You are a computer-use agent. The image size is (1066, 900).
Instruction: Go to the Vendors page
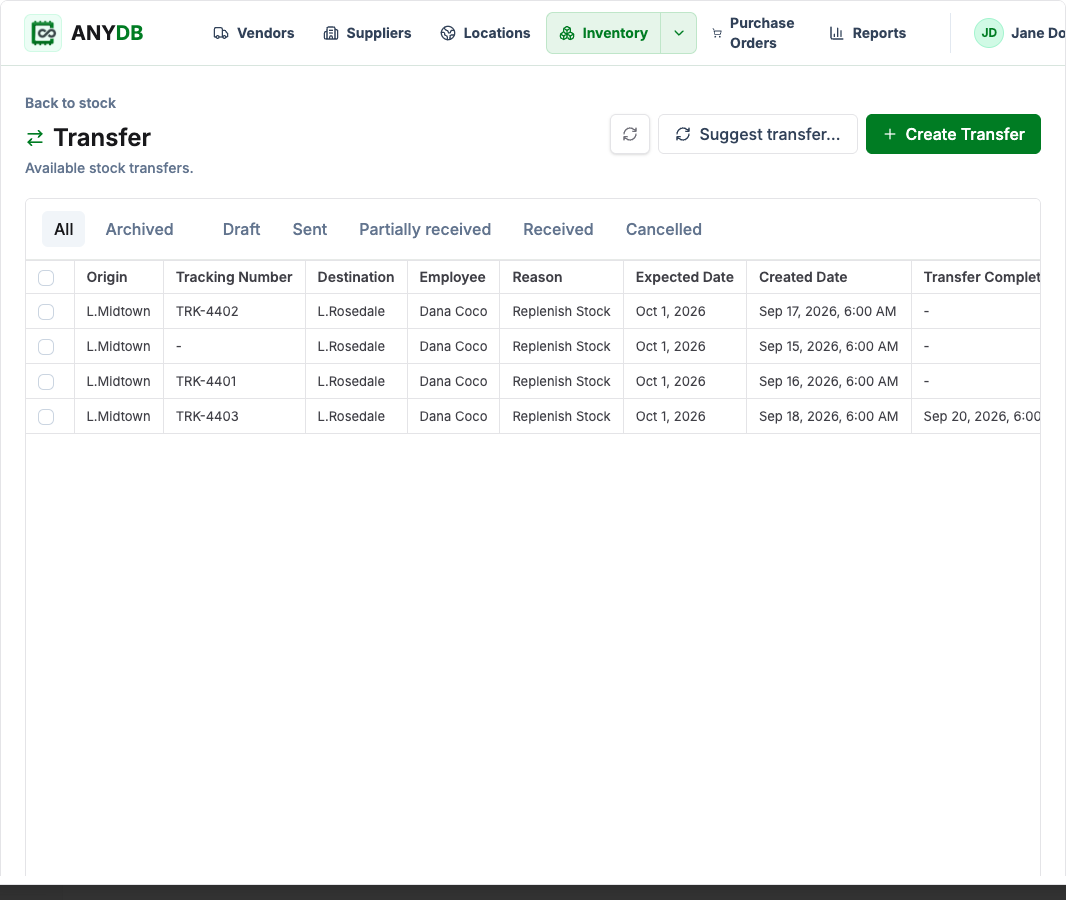click(x=254, y=33)
